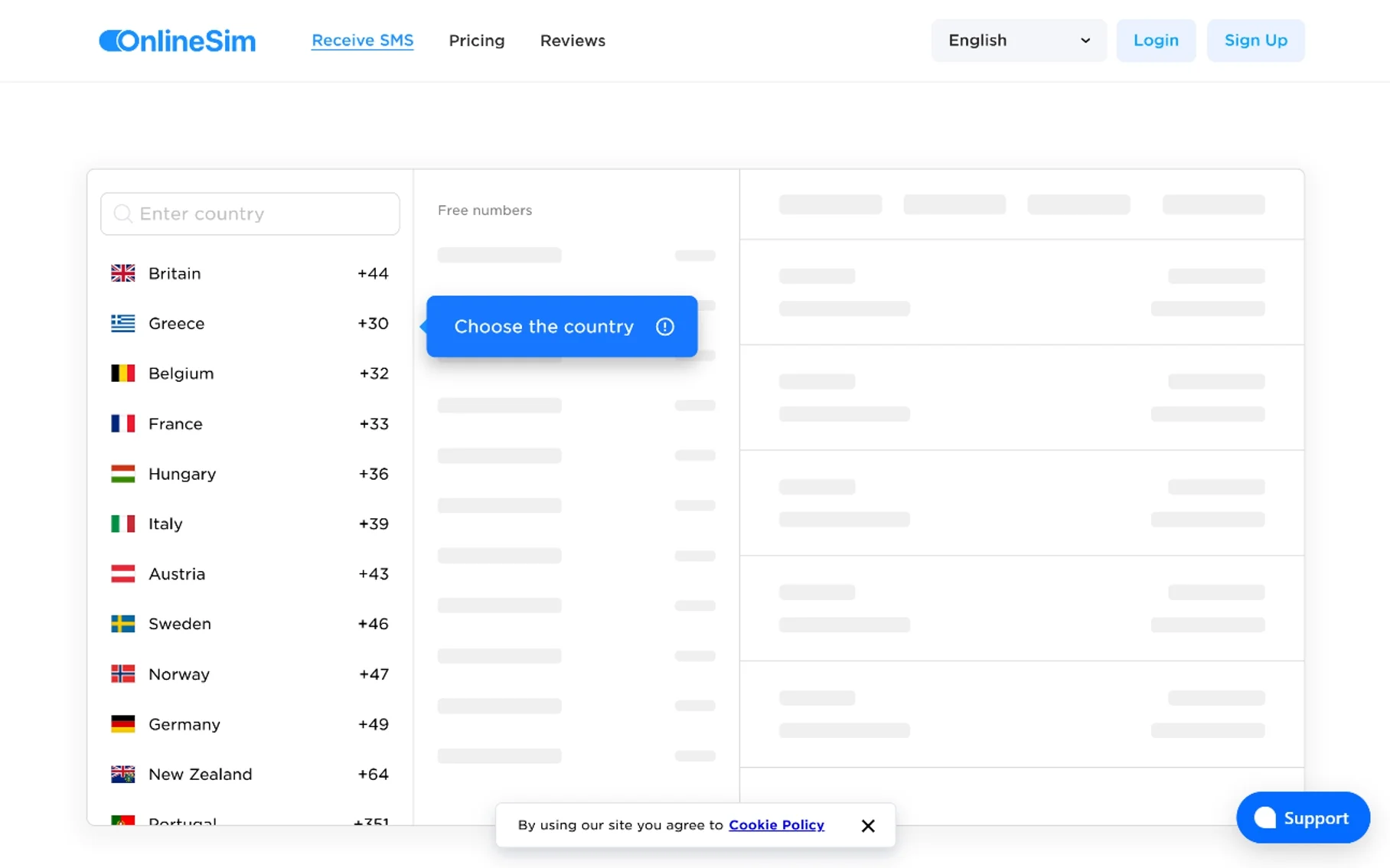
Task: Click the Norway flag icon
Action: pyautogui.click(x=122, y=674)
